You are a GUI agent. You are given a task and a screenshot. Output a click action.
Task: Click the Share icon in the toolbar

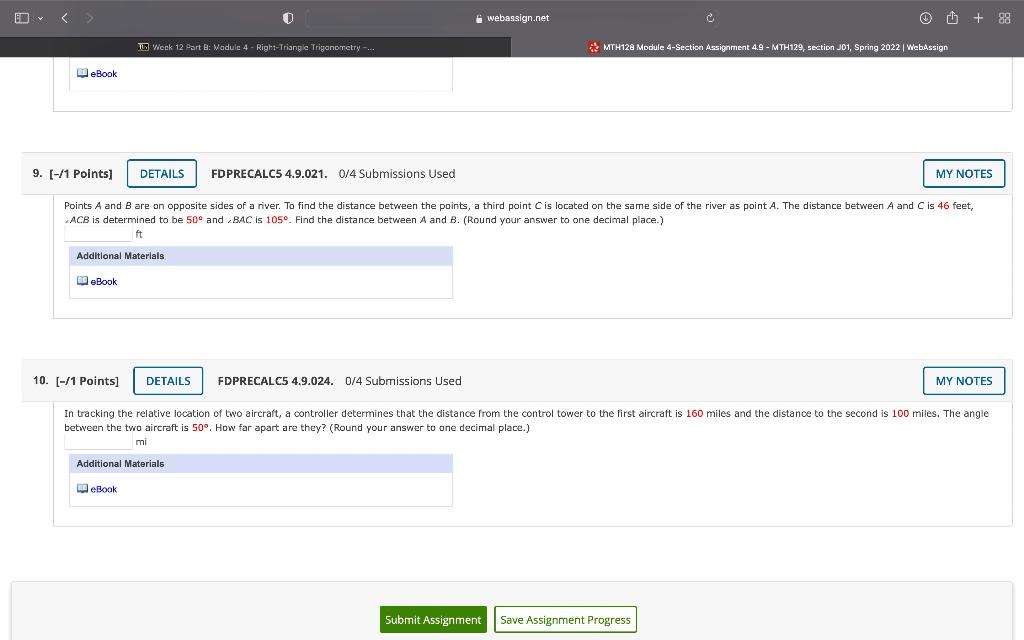950,17
